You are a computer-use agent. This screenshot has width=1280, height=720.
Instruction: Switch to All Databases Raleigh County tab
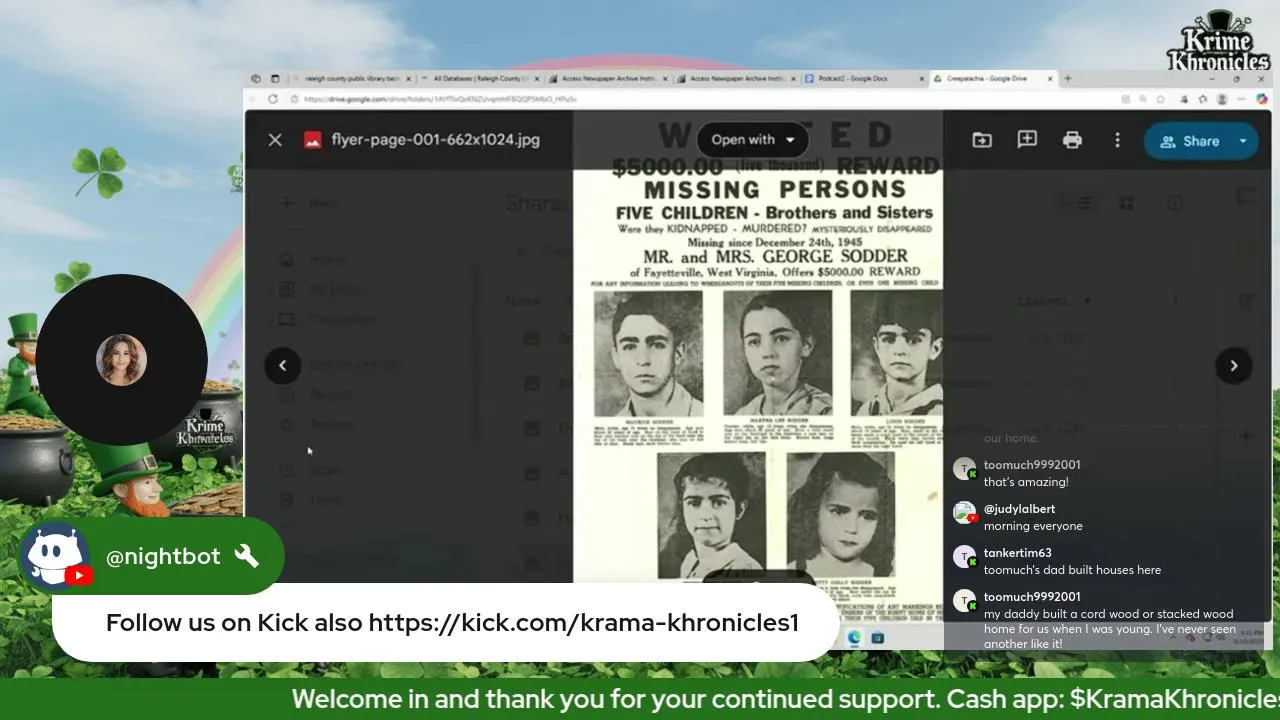tap(482, 78)
